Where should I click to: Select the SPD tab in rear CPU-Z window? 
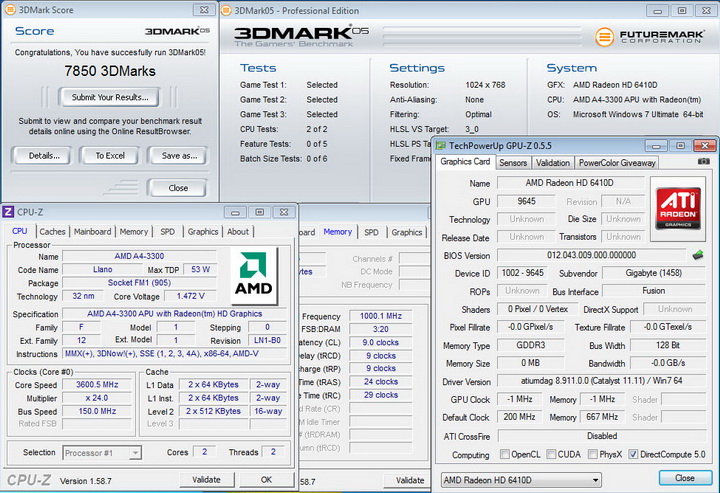click(371, 232)
